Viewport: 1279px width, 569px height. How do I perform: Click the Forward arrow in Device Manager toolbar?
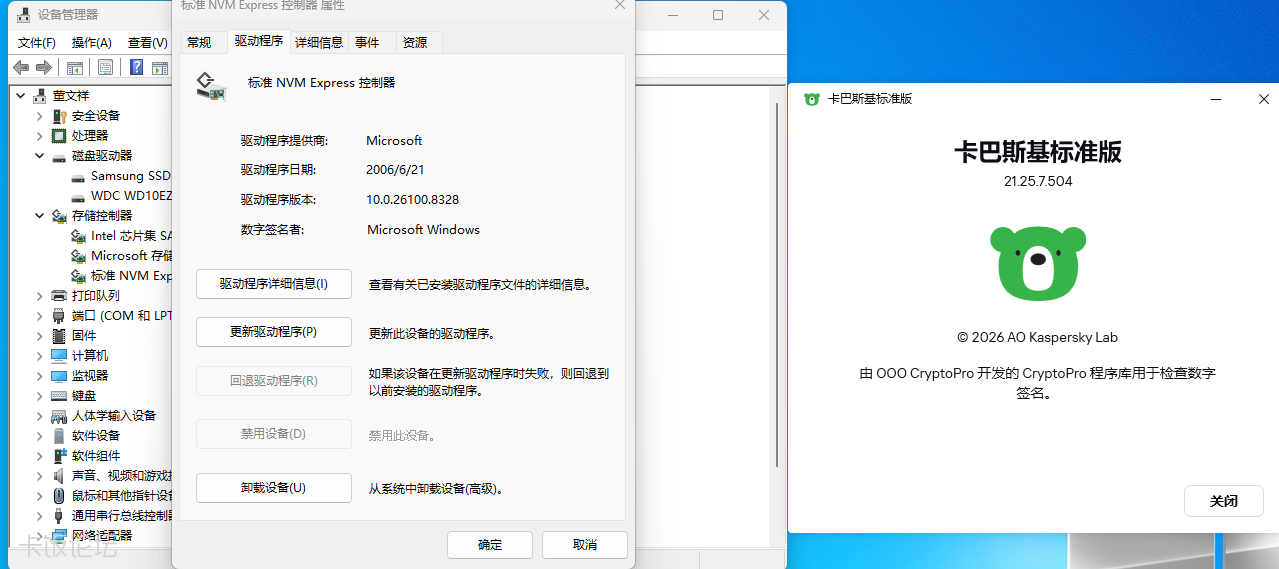43,67
